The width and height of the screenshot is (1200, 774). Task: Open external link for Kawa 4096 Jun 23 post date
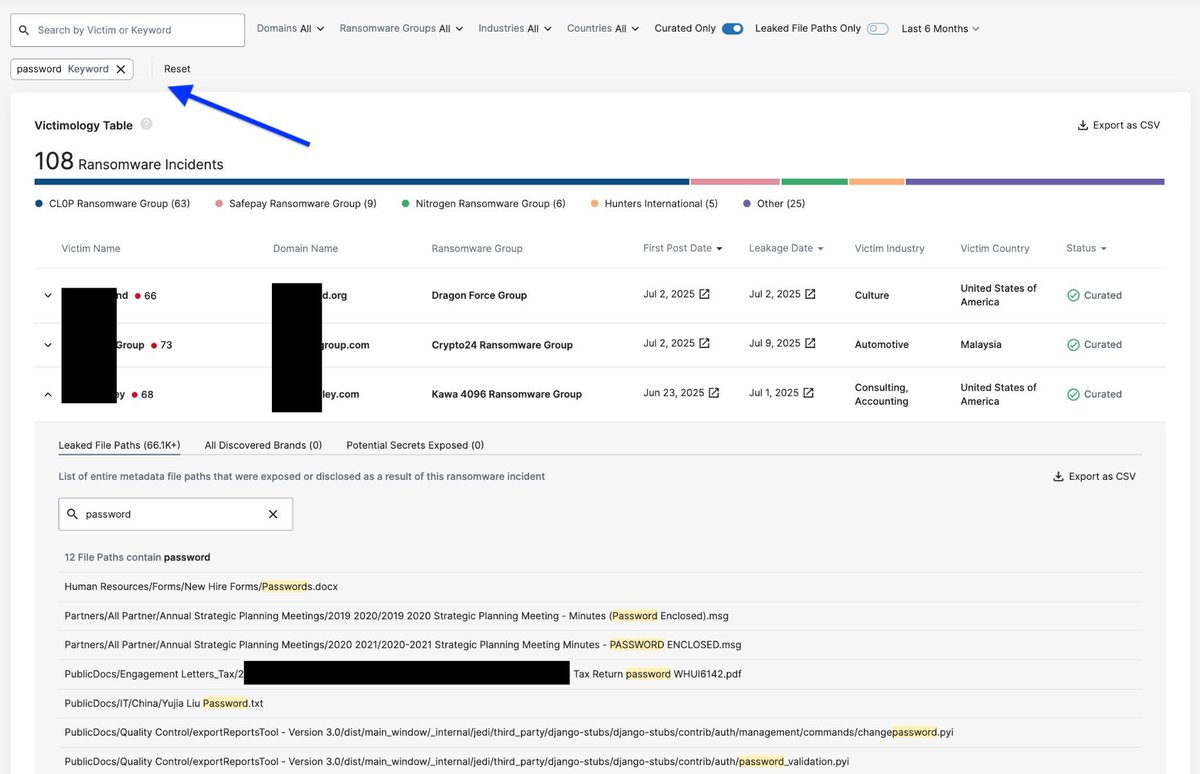(x=714, y=393)
